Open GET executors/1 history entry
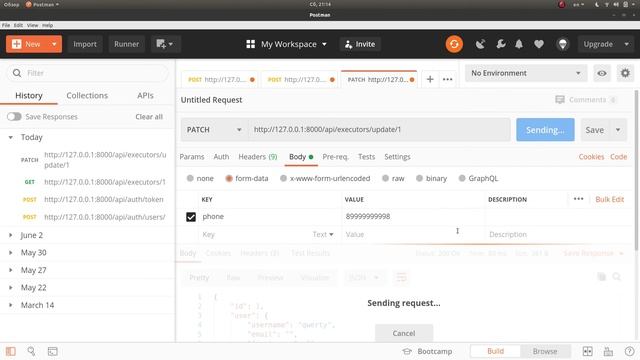 [104, 182]
